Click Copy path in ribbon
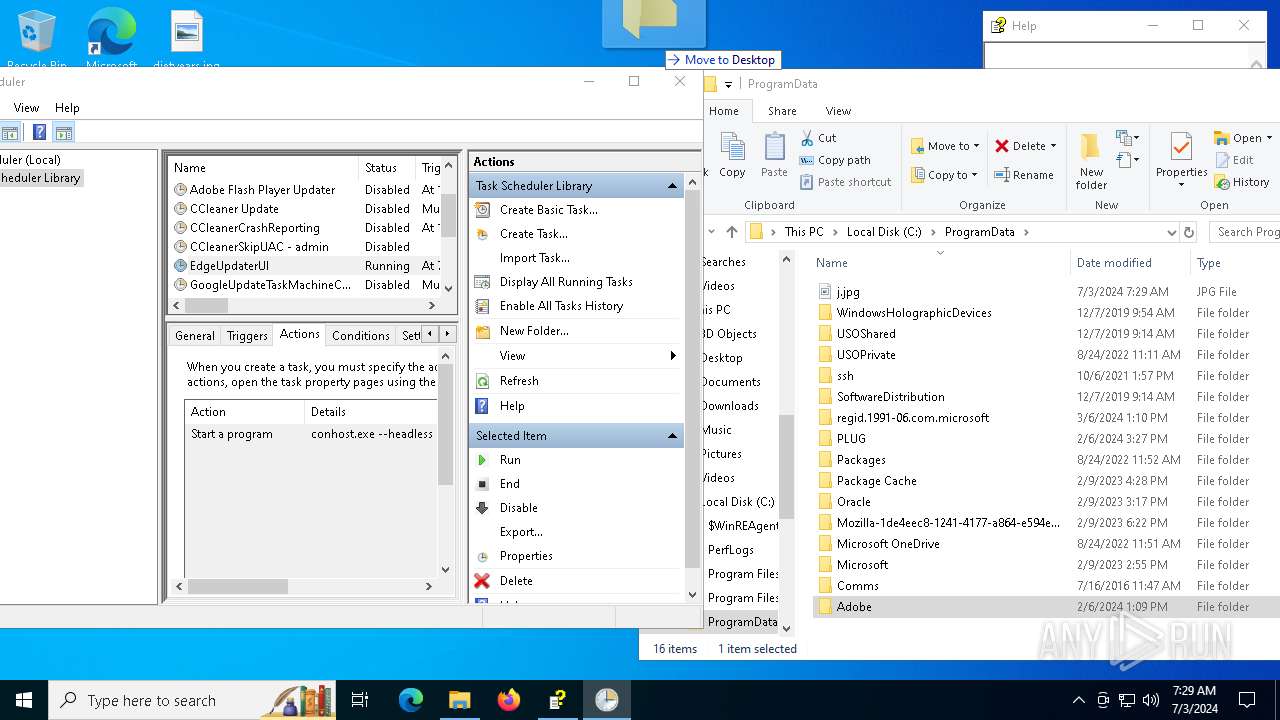This screenshot has height=720, width=1280. [x=835, y=160]
